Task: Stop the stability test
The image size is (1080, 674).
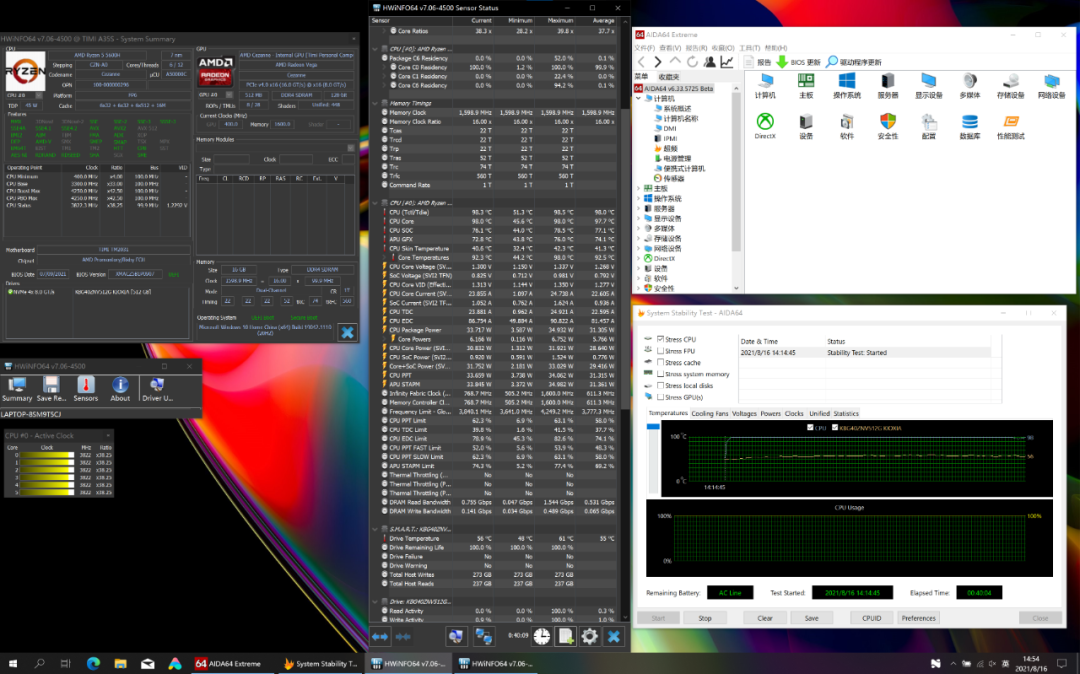Action: (x=705, y=618)
